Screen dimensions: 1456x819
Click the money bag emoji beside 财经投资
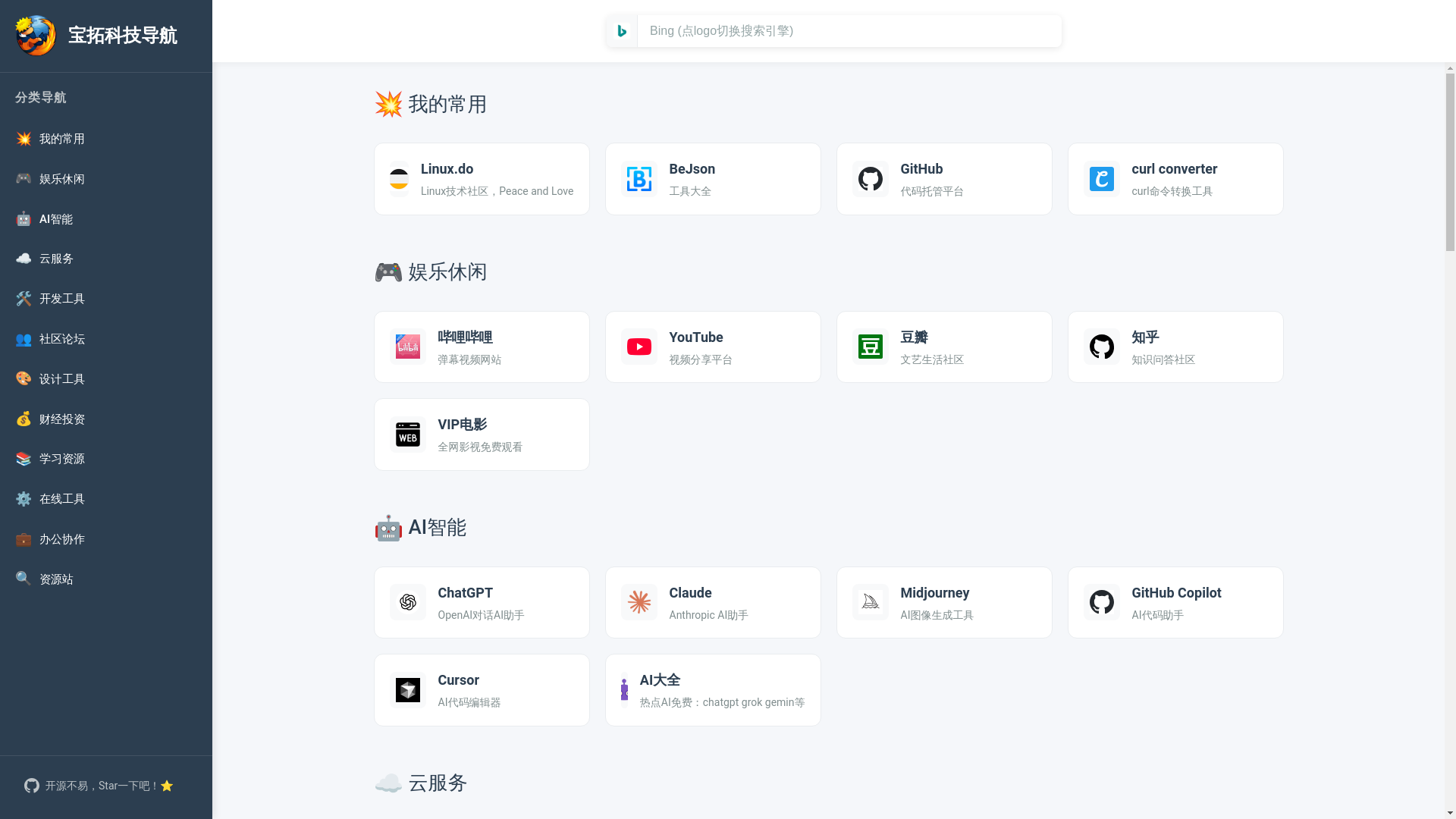[x=24, y=419]
